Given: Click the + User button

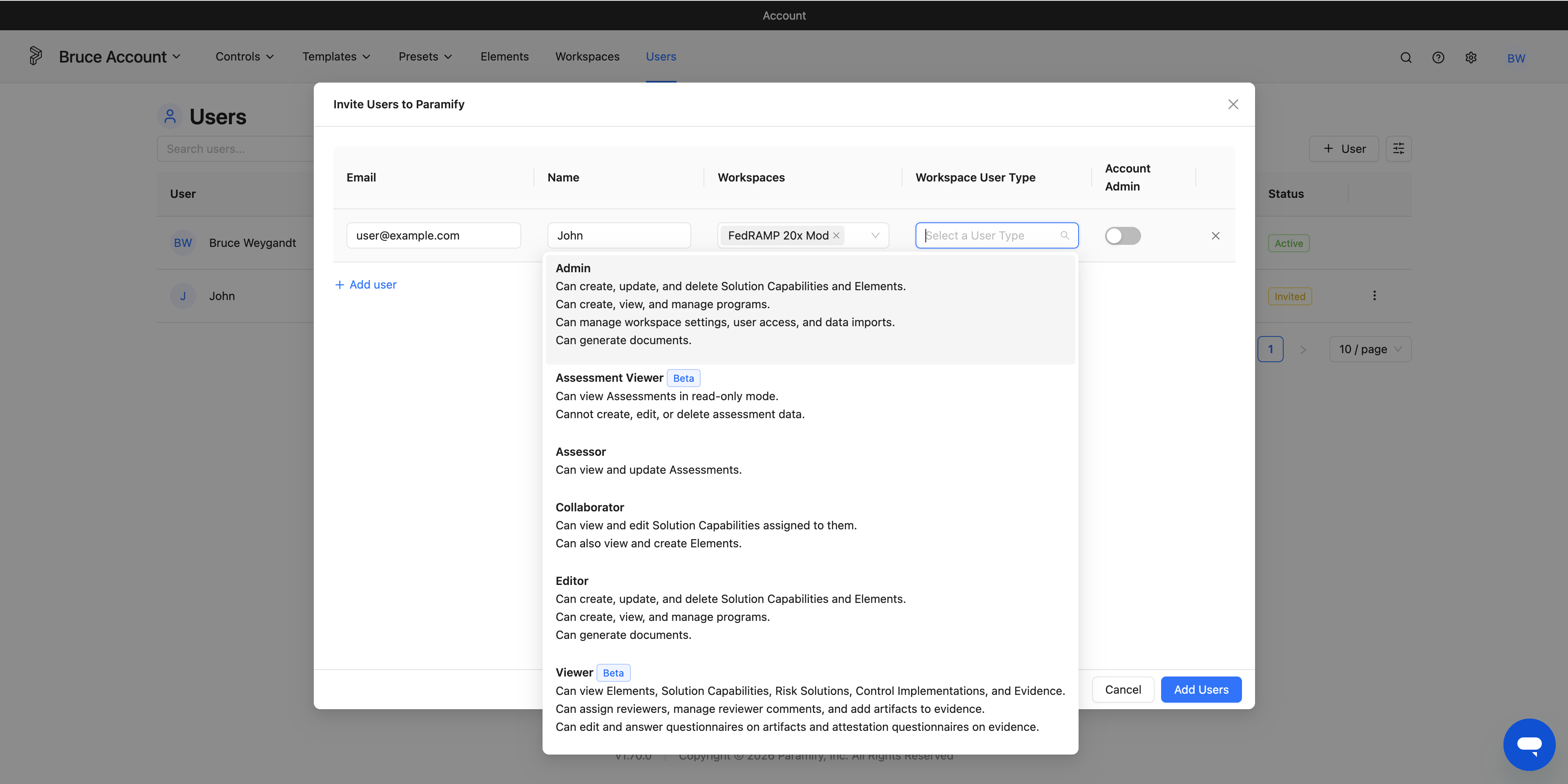Looking at the screenshot, I should [x=1343, y=149].
